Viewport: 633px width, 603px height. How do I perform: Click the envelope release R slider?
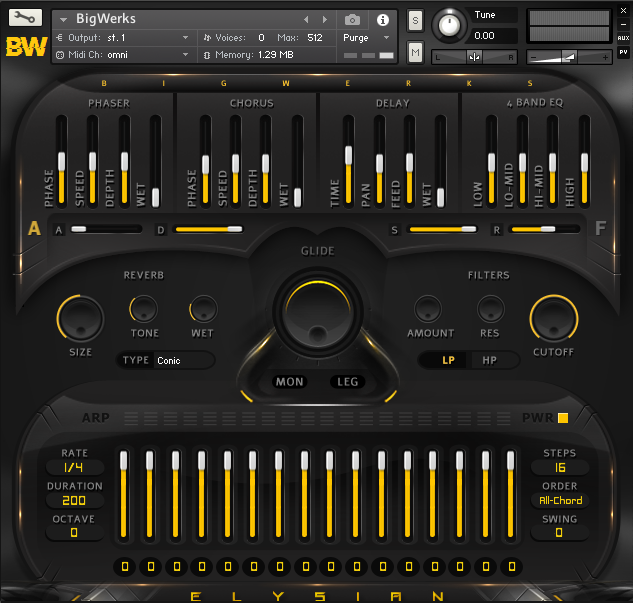point(544,229)
